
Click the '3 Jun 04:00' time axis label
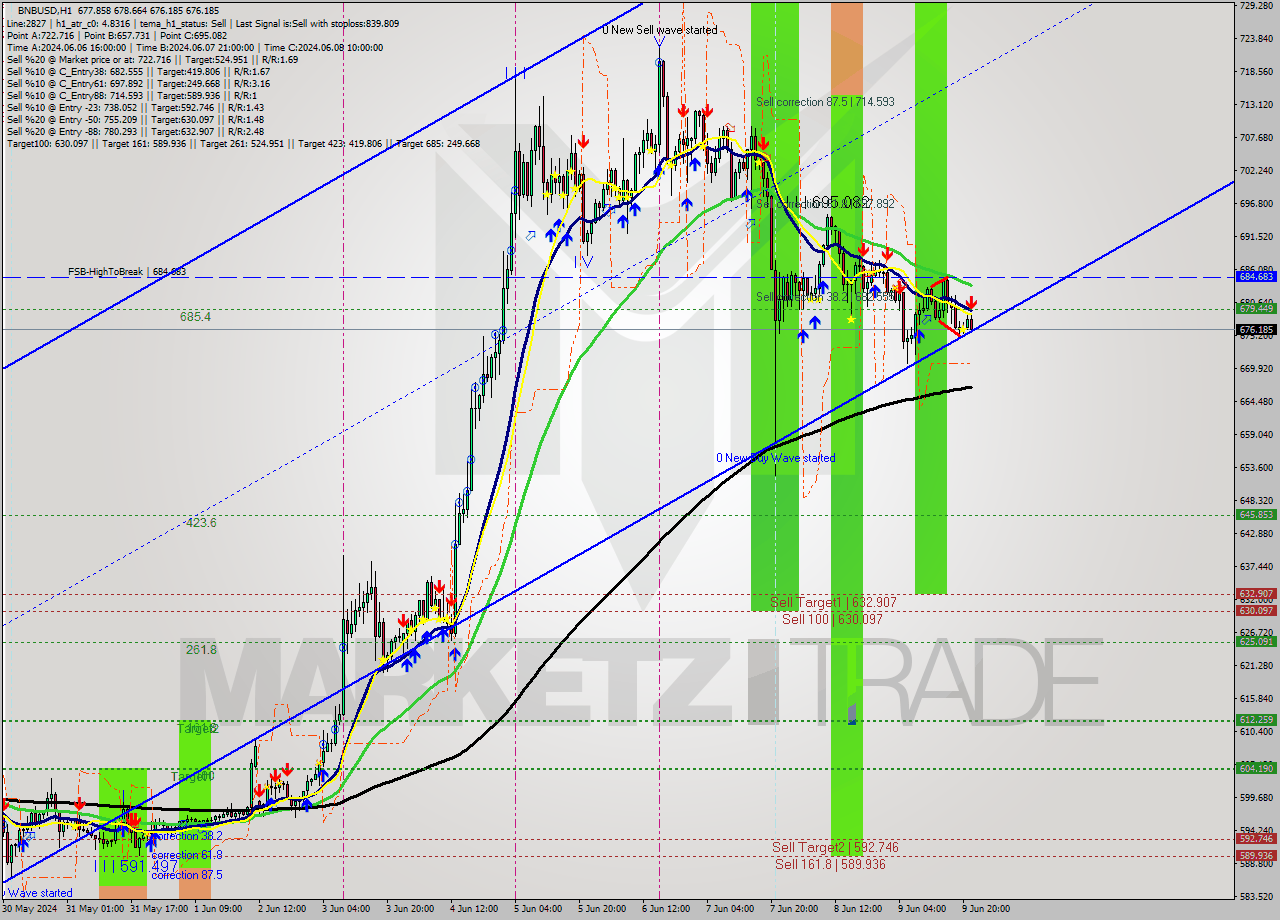point(344,909)
